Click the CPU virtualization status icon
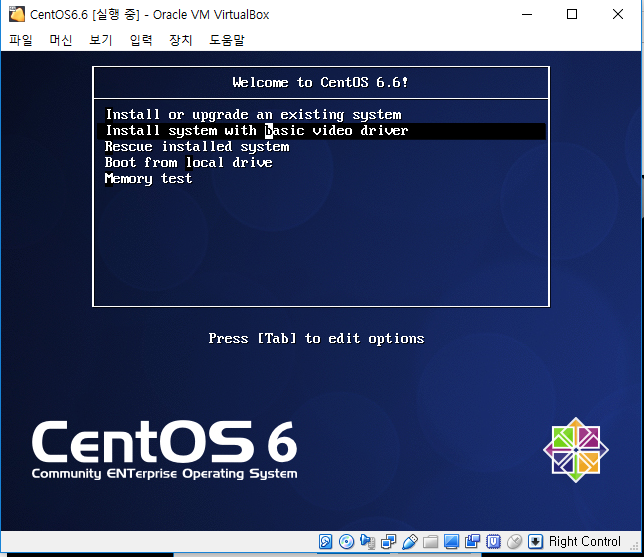644x557 pixels. click(493, 542)
